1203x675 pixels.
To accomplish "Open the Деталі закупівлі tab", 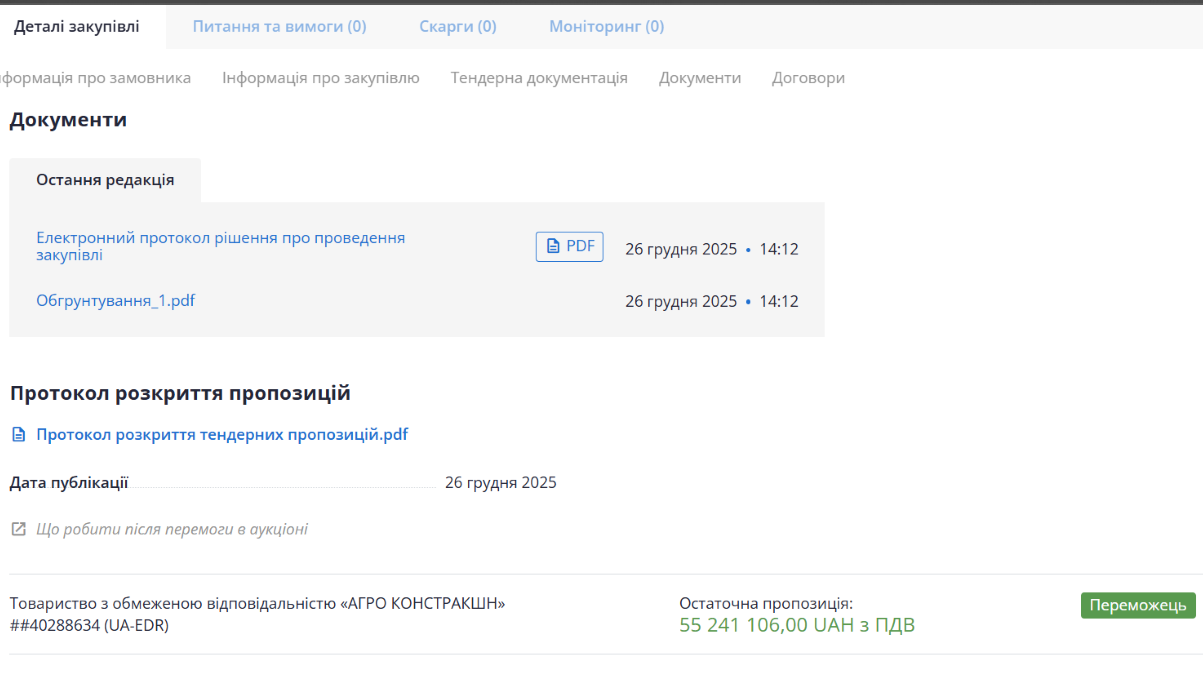I will pyautogui.click(x=77, y=27).
